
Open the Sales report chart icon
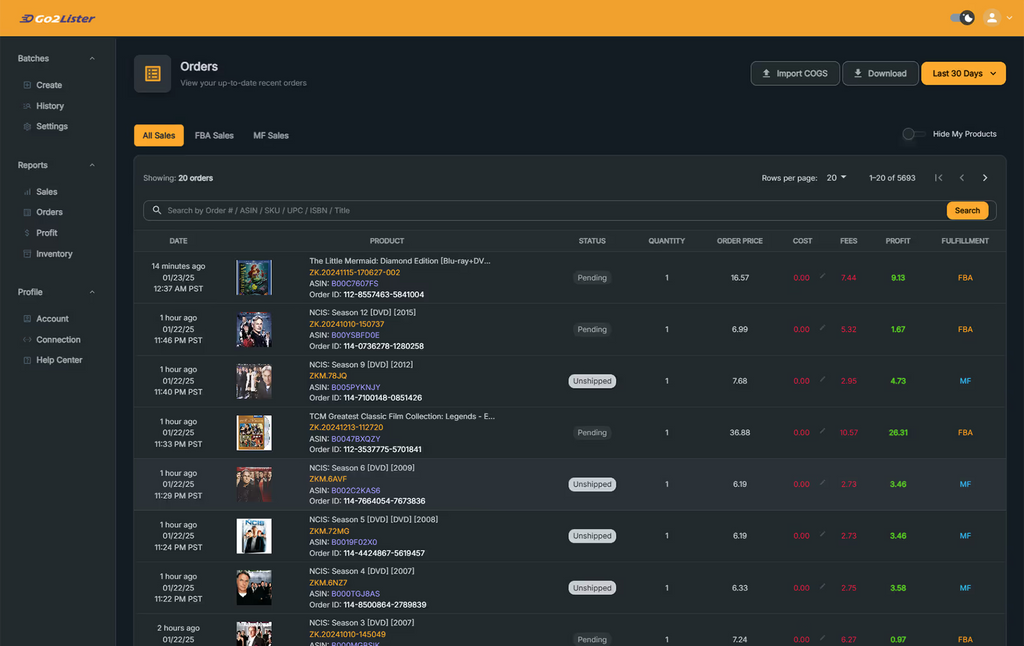coord(27,192)
